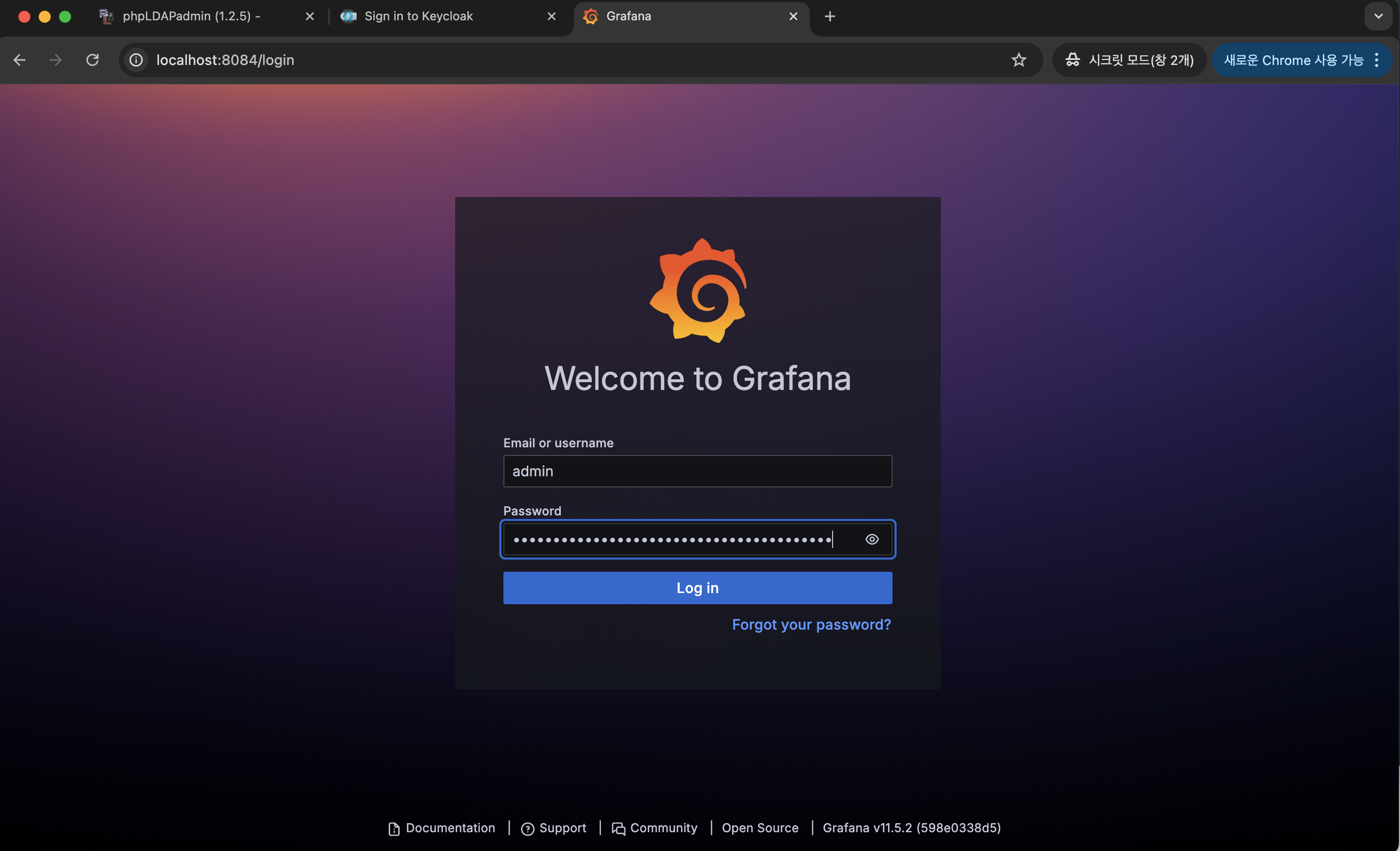Click the back navigation arrow
This screenshot has height=851, width=1400.
tap(20, 59)
